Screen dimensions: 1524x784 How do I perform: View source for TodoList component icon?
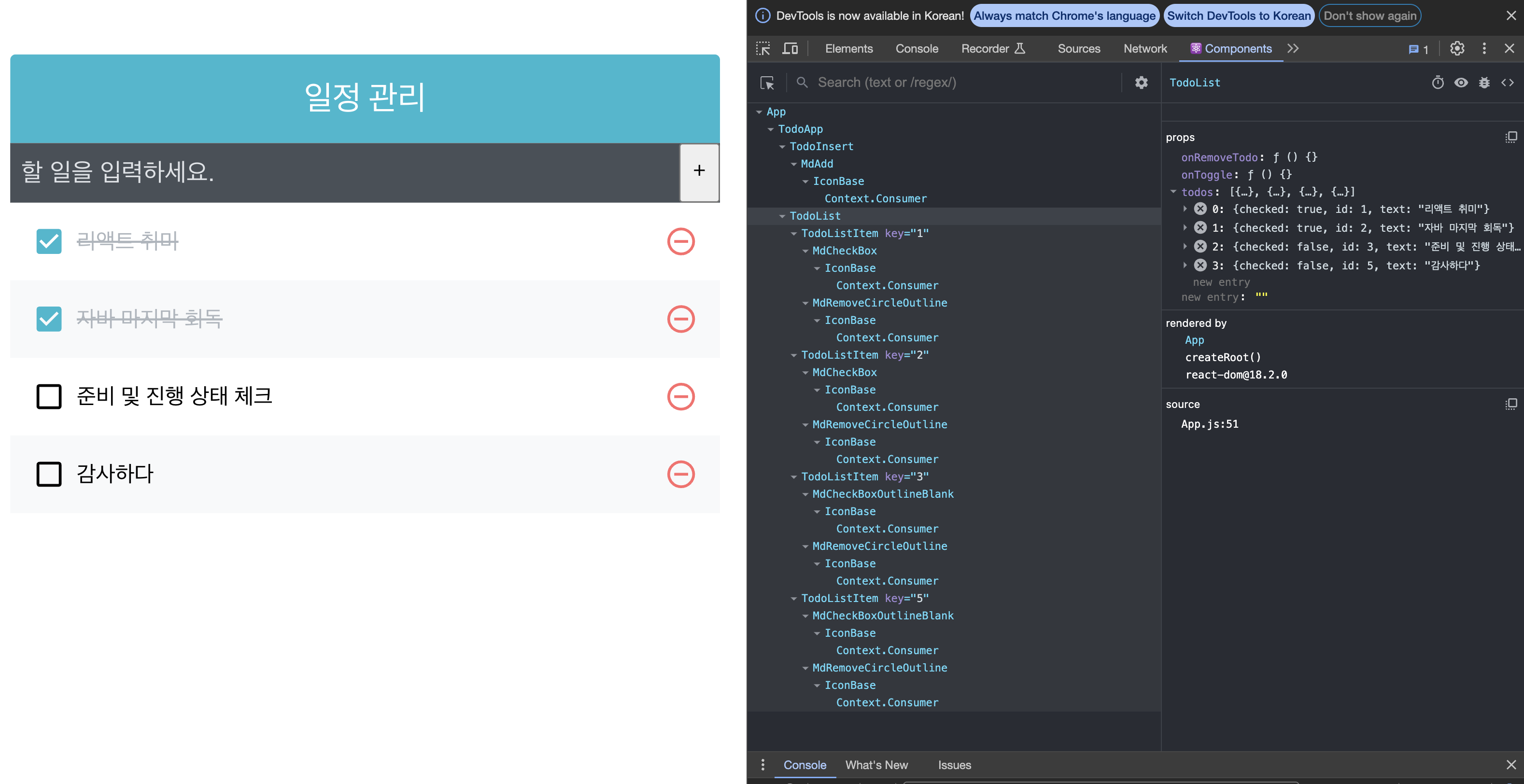[1507, 83]
